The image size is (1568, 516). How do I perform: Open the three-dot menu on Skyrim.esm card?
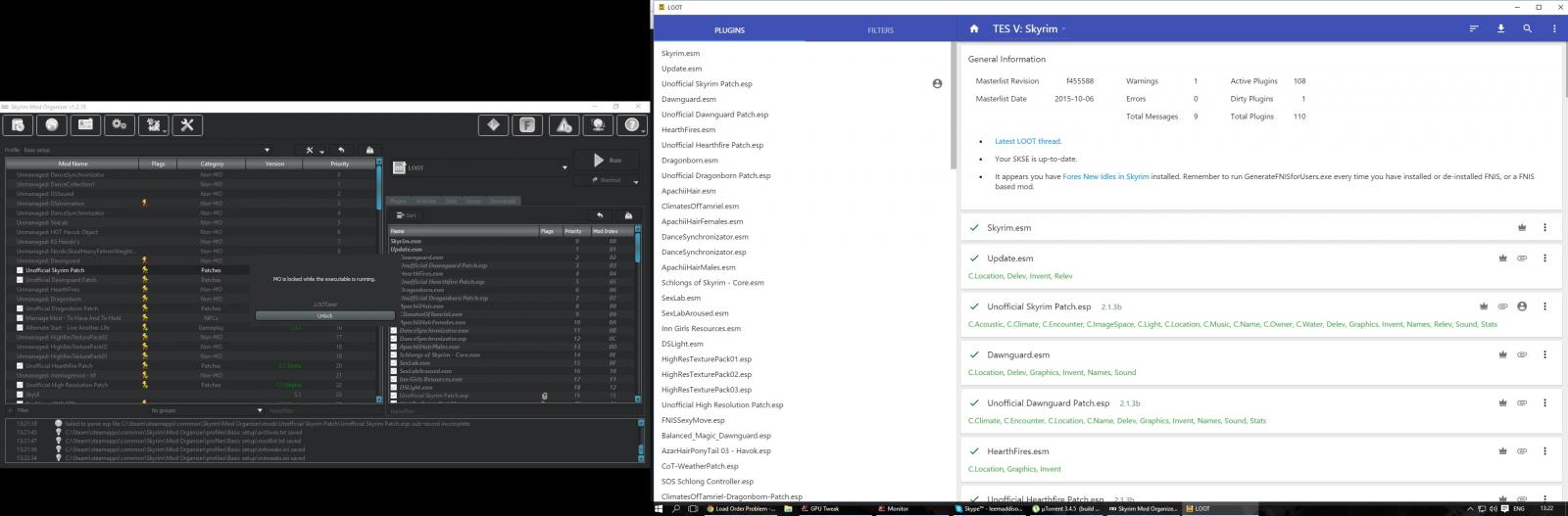click(x=1544, y=227)
